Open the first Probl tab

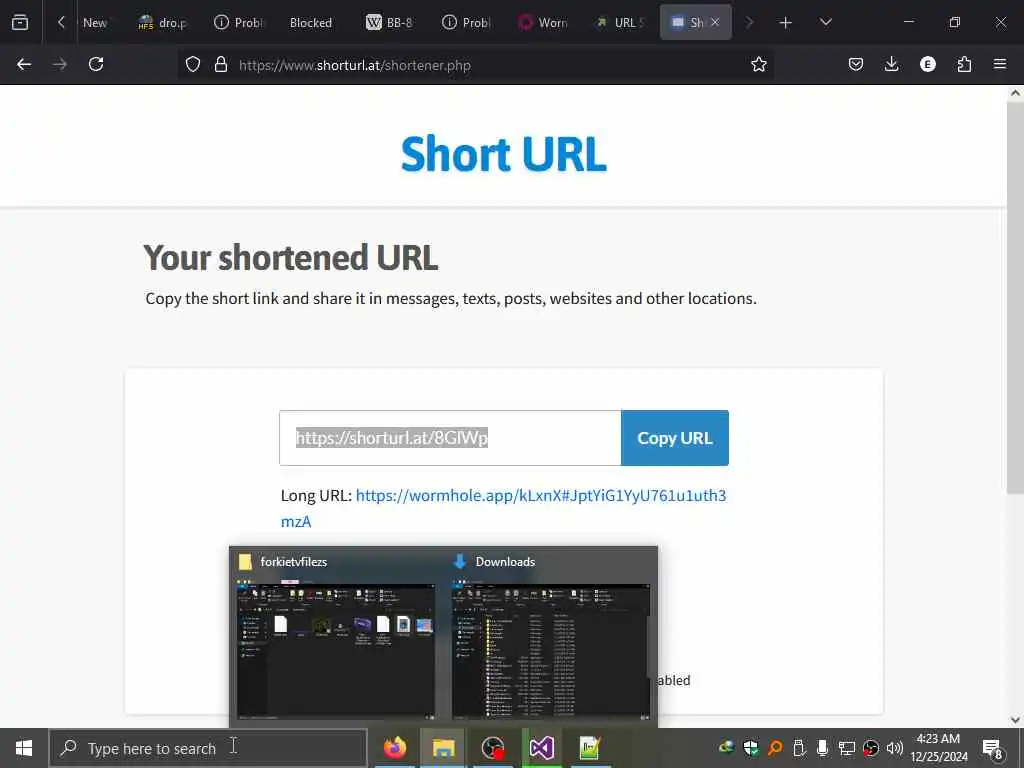[x=238, y=22]
